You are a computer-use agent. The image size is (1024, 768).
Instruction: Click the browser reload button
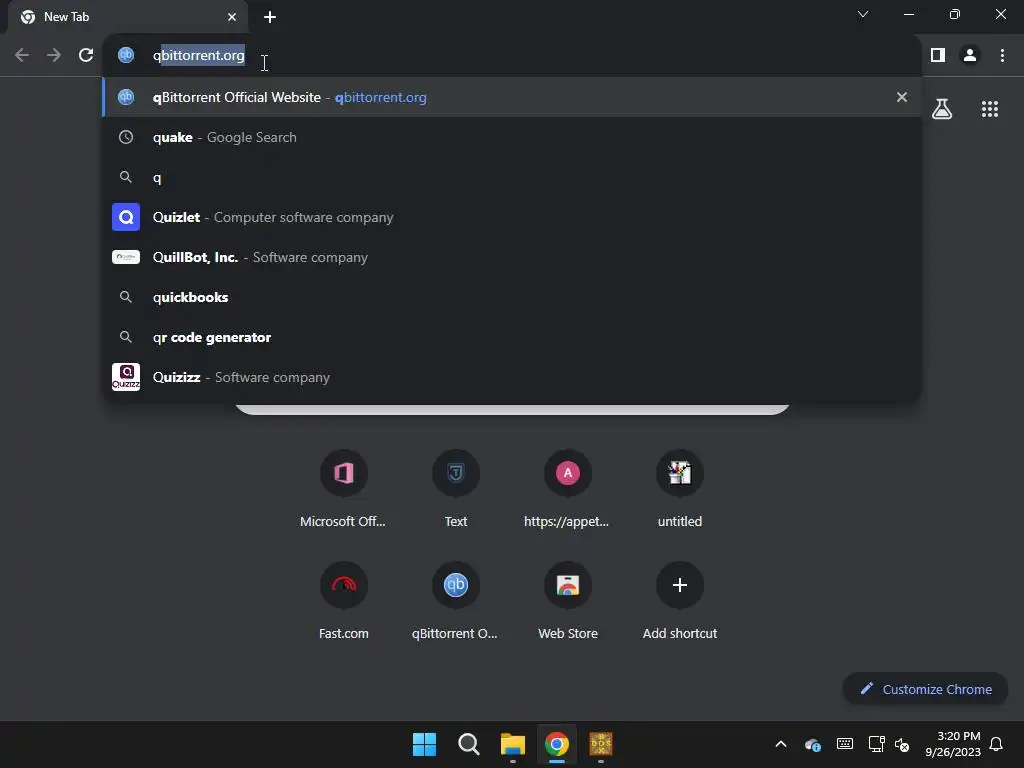click(86, 56)
